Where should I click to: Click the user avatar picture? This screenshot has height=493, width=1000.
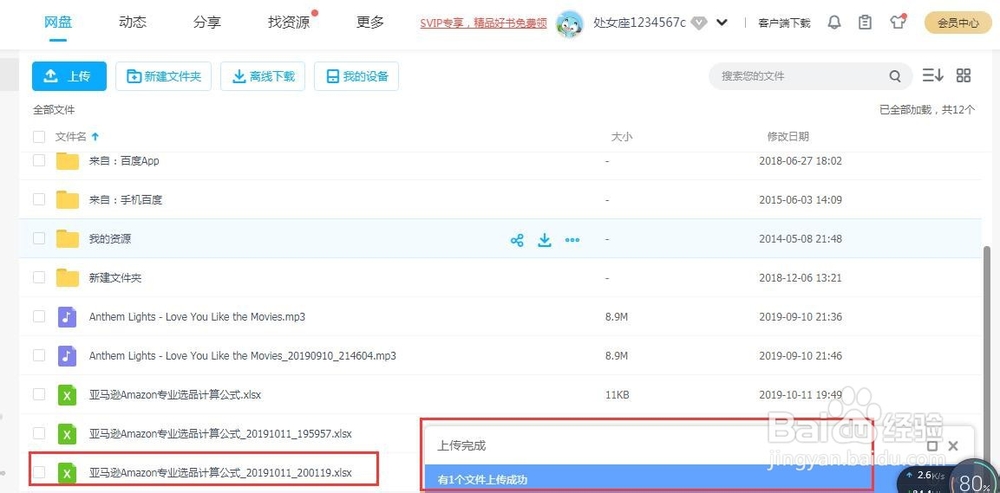(570, 24)
